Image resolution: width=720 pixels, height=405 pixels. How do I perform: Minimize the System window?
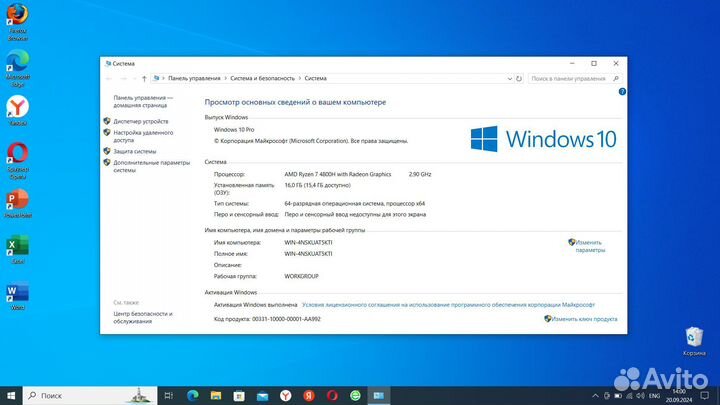[x=572, y=63]
